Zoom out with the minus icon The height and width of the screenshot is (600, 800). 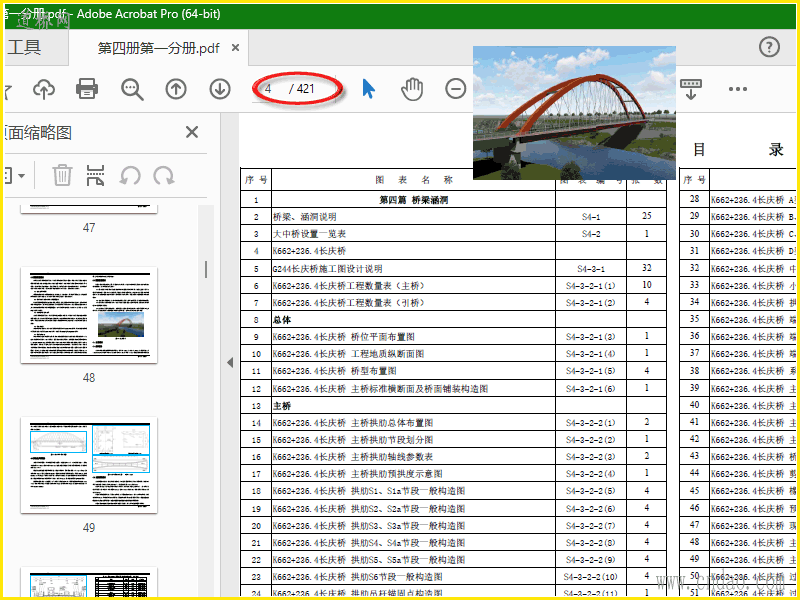[x=456, y=89]
